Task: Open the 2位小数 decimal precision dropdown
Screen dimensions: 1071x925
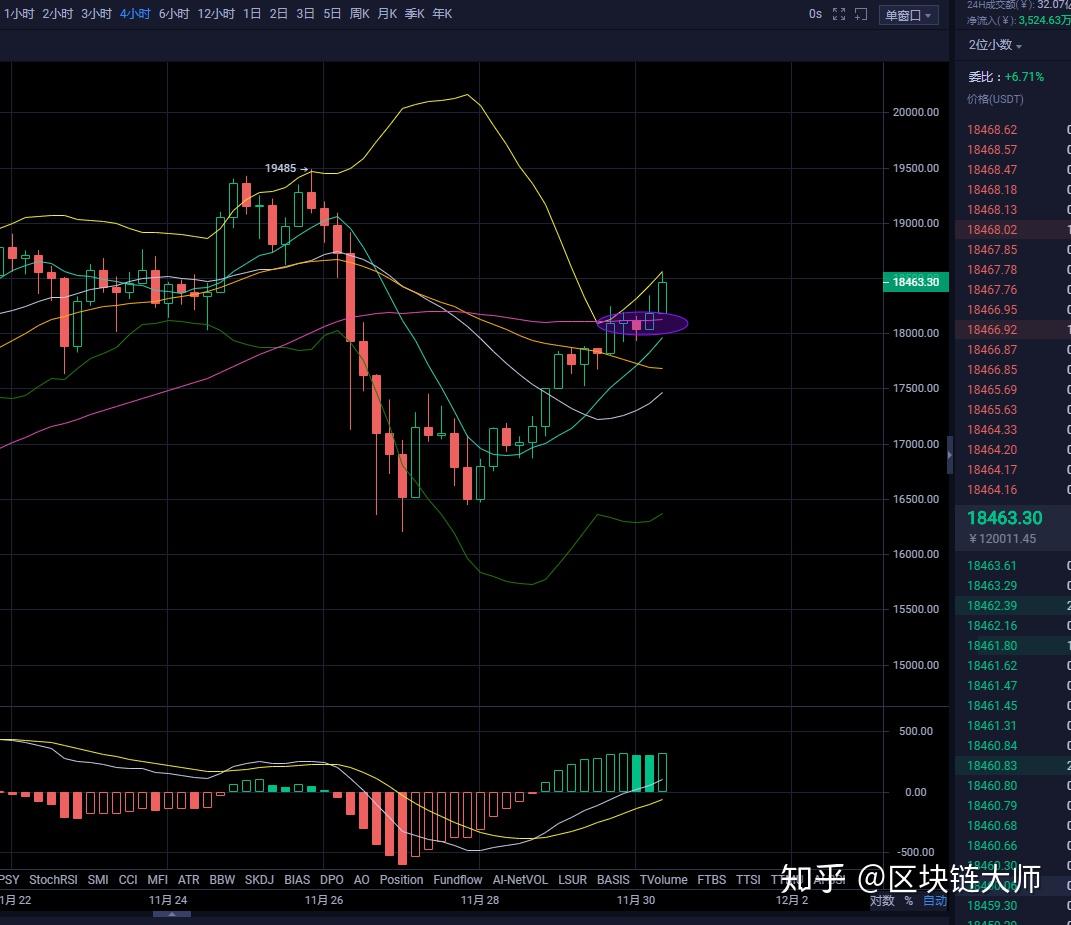Action: tap(995, 45)
